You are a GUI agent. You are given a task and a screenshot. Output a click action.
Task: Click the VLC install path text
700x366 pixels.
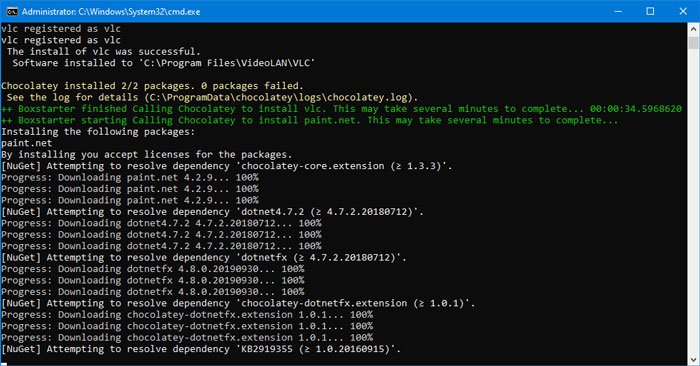point(229,63)
